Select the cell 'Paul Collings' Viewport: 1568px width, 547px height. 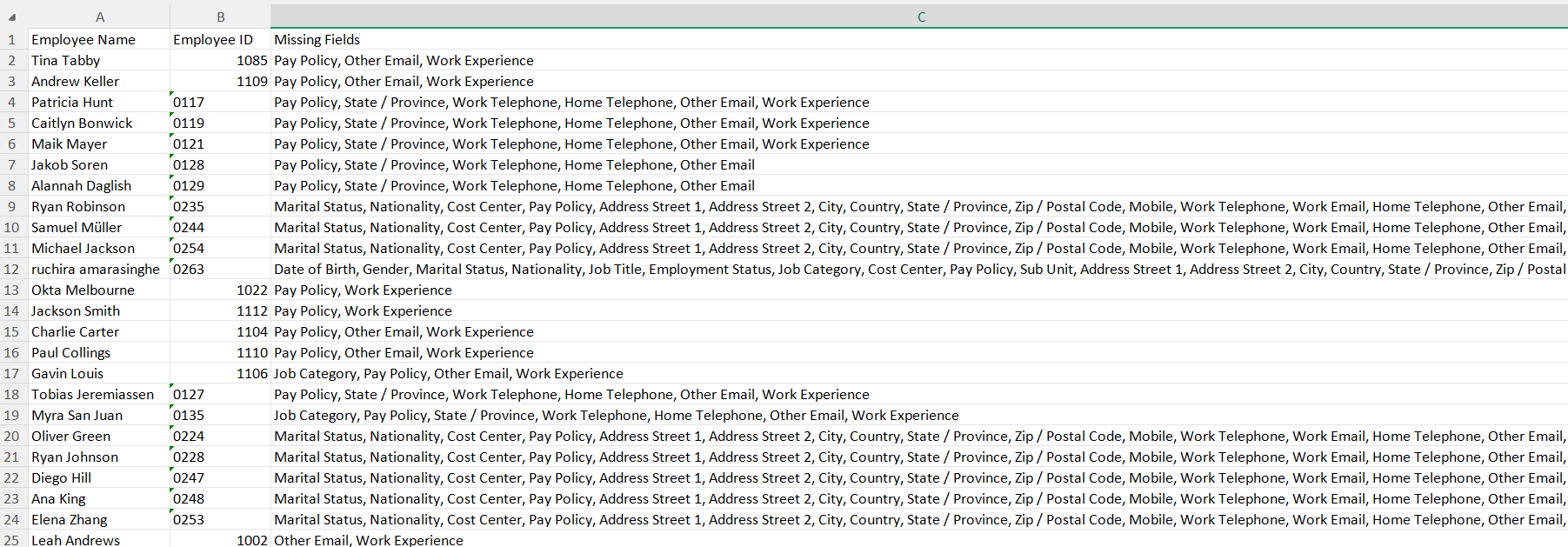99,352
